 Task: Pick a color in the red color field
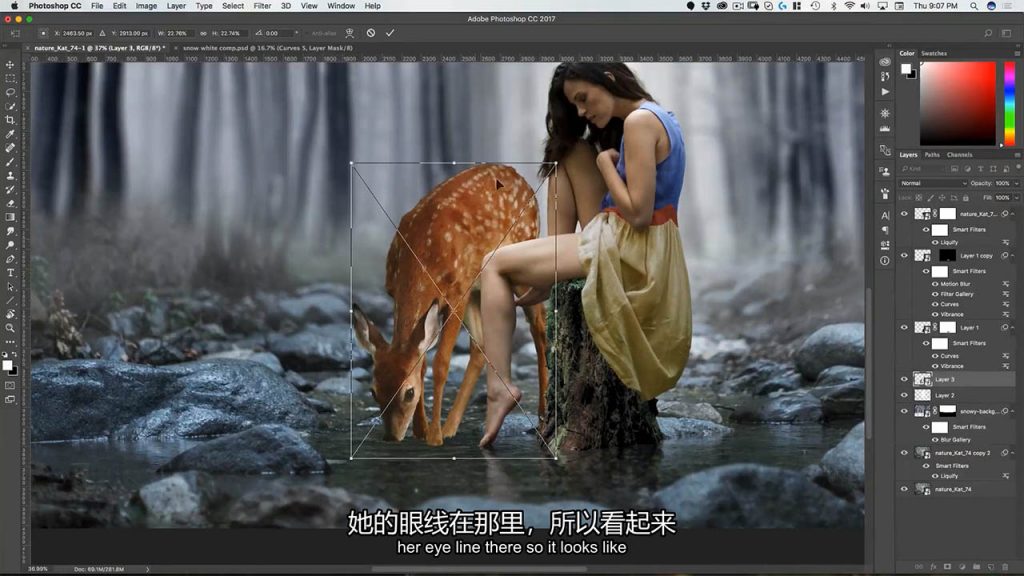coord(958,104)
